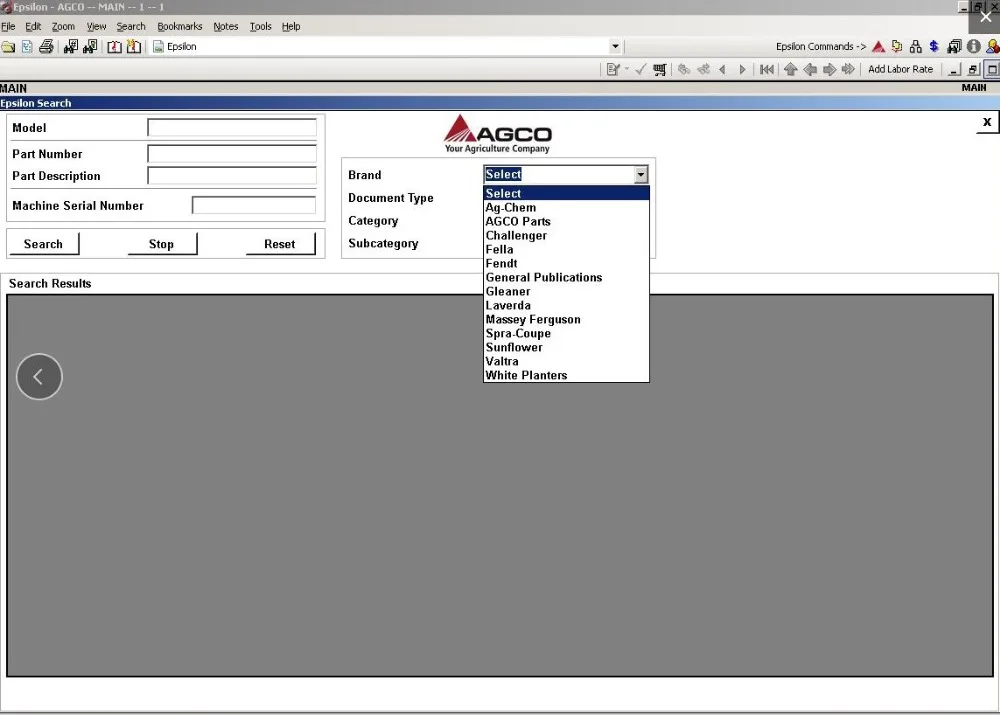This screenshot has width=1000, height=715.
Task: Click Add Labor Rate
Action: pyautogui.click(x=901, y=70)
